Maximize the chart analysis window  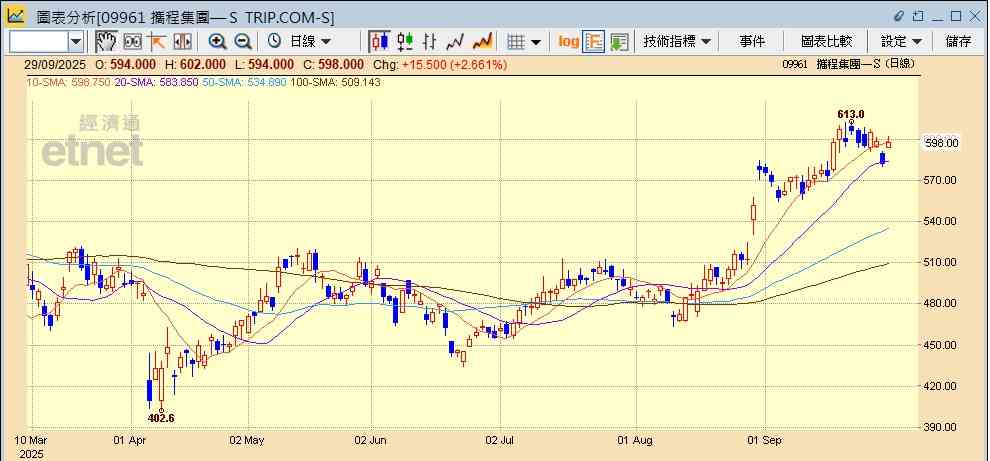click(956, 16)
